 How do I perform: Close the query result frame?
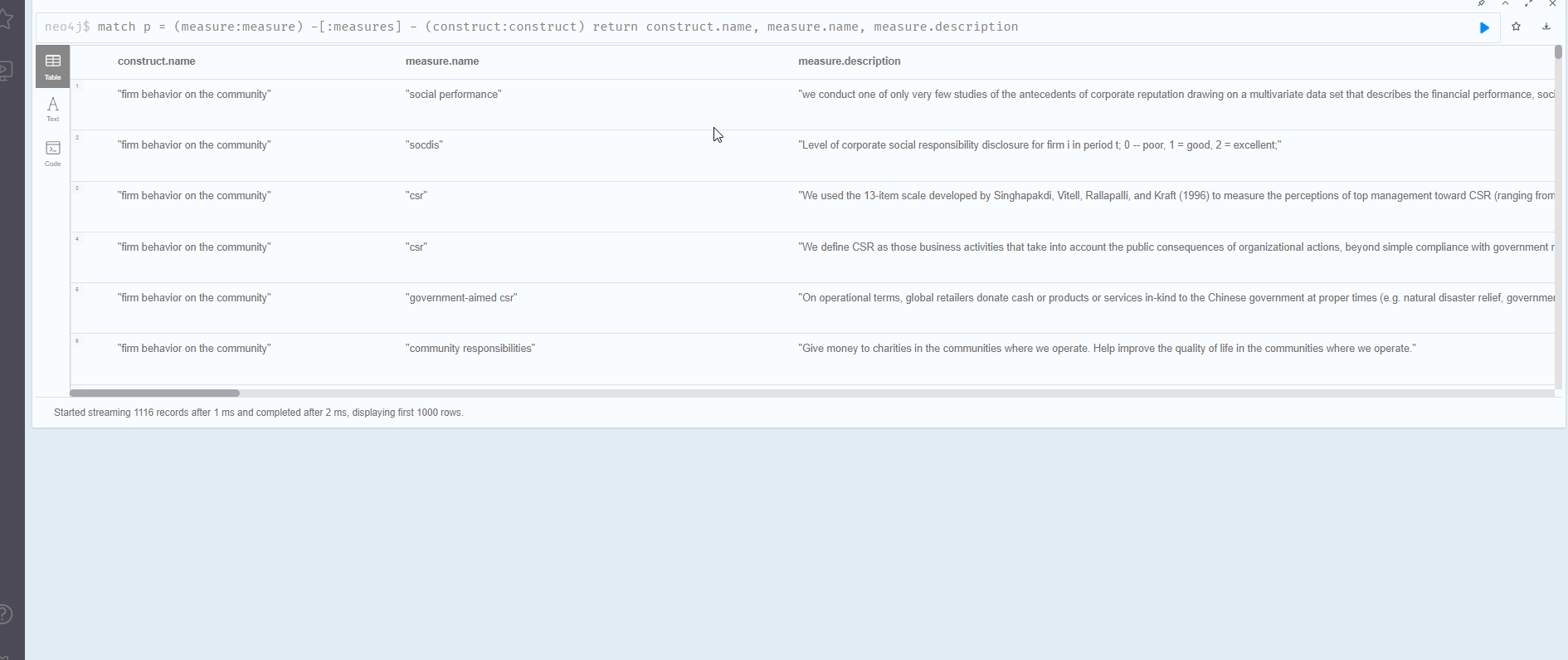point(1552,3)
